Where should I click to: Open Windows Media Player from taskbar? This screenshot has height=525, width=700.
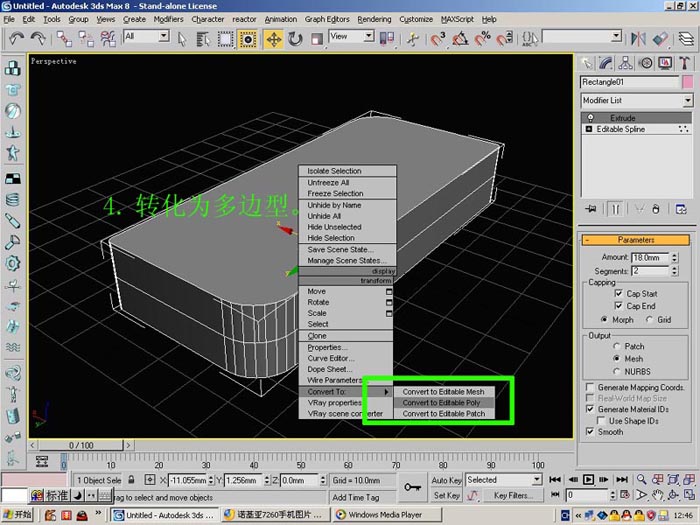(385, 515)
